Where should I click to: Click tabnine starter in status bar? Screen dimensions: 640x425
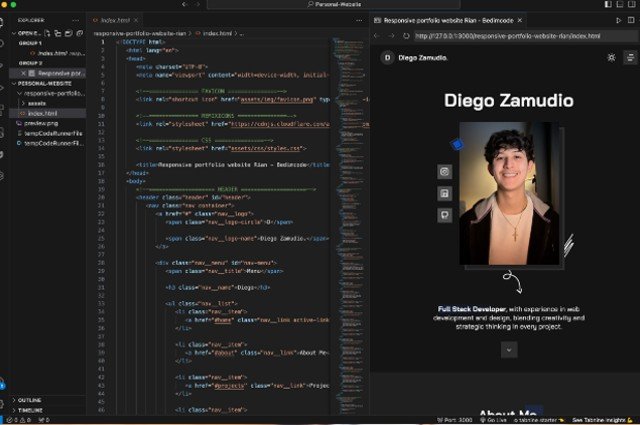pos(539,420)
